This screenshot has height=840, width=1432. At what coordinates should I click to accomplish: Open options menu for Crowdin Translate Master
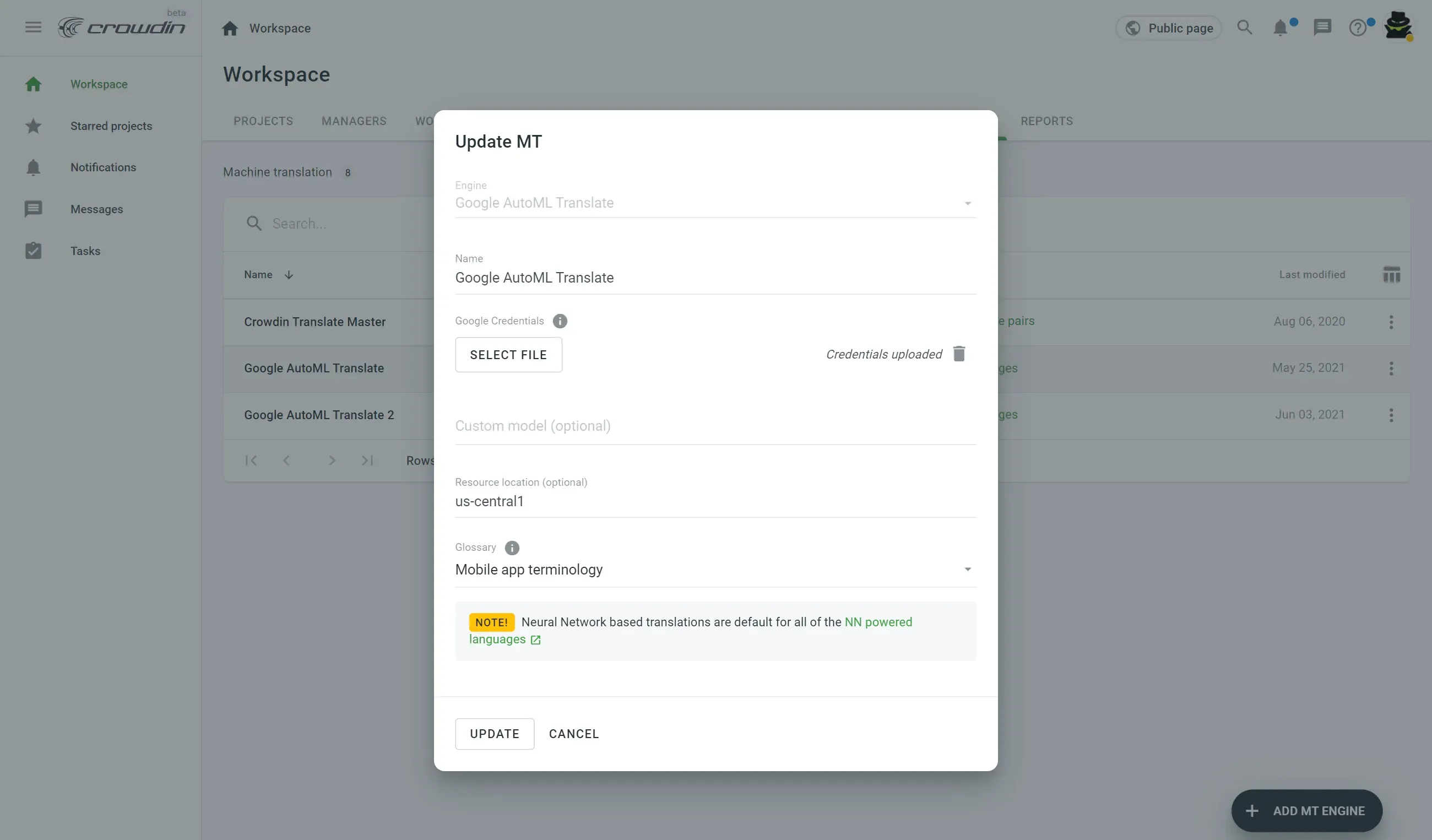(x=1391, y=322)
